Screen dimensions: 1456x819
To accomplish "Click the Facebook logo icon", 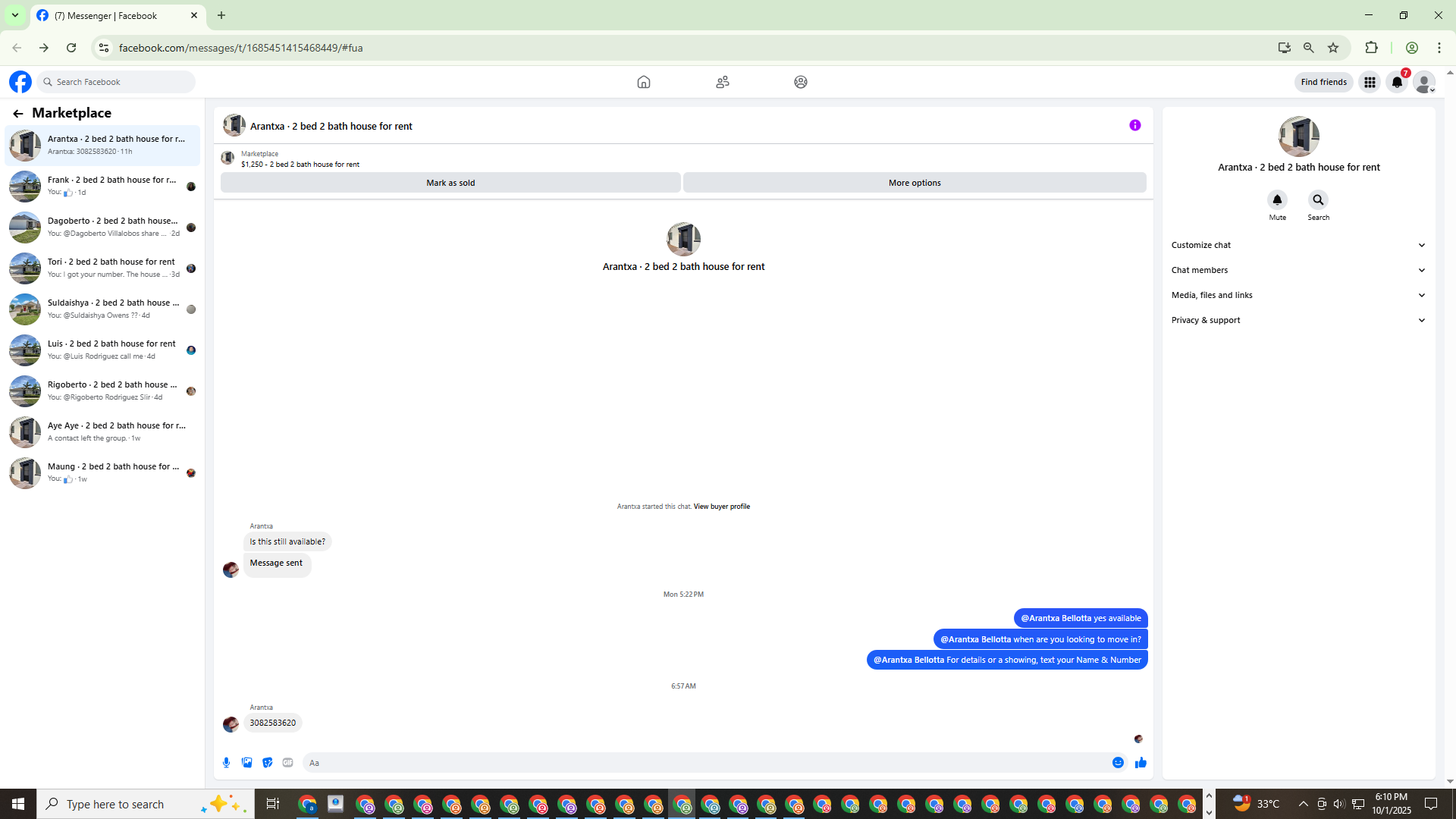I will click(20, 82).
